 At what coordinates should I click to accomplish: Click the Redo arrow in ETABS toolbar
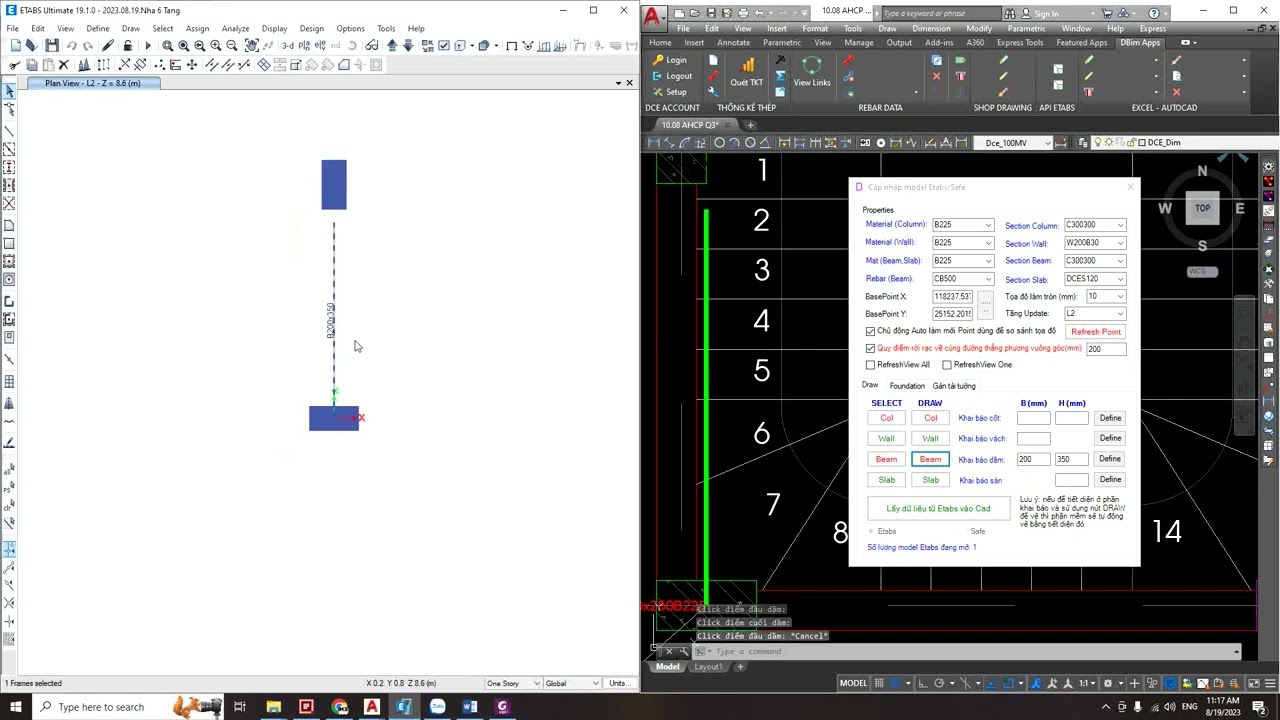point(88,46)
